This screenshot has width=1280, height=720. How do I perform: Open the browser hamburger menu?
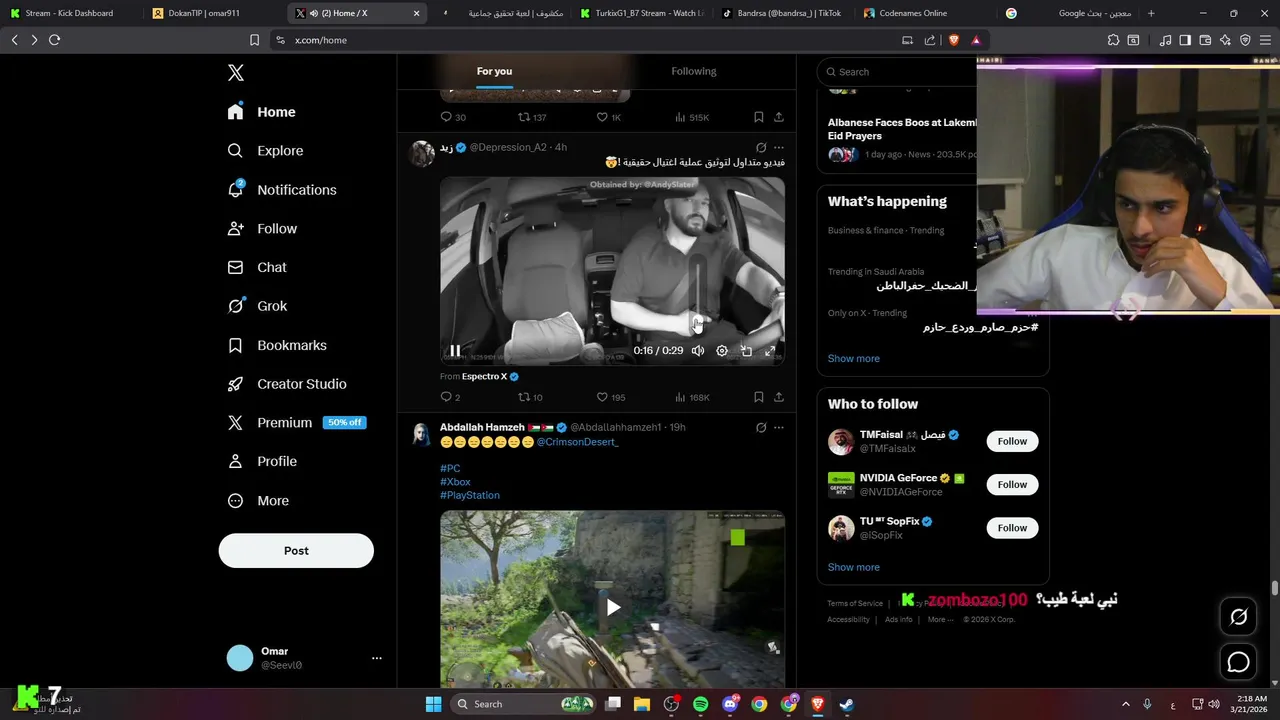point(1265,40)
